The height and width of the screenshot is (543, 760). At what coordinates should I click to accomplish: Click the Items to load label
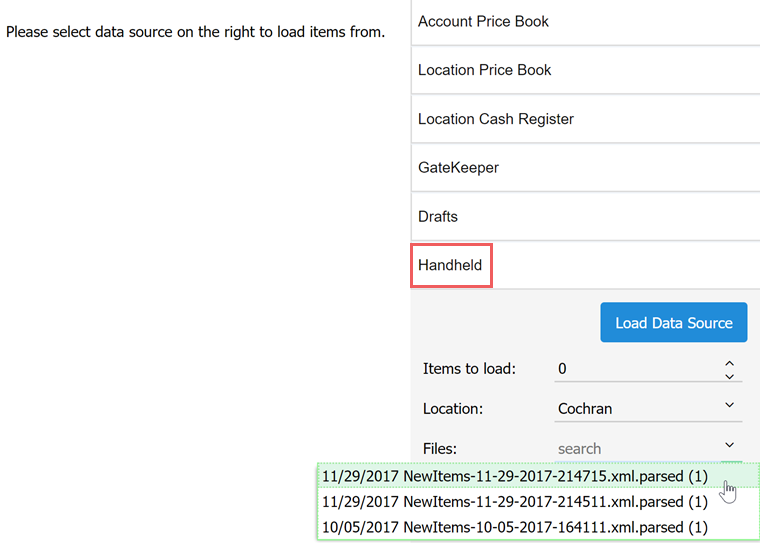(469, 369)
